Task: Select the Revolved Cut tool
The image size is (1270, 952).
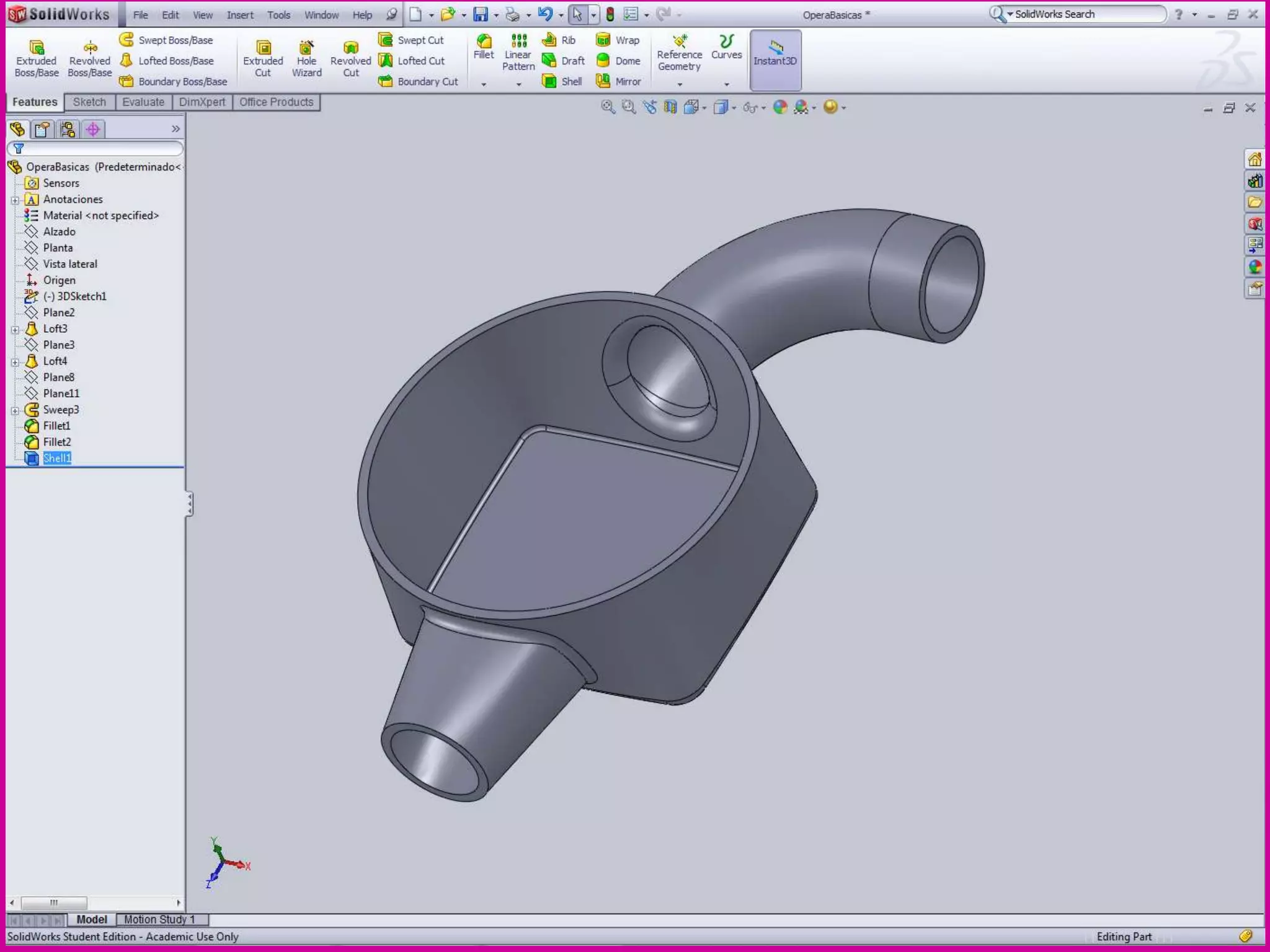Action: pos(350,58)
